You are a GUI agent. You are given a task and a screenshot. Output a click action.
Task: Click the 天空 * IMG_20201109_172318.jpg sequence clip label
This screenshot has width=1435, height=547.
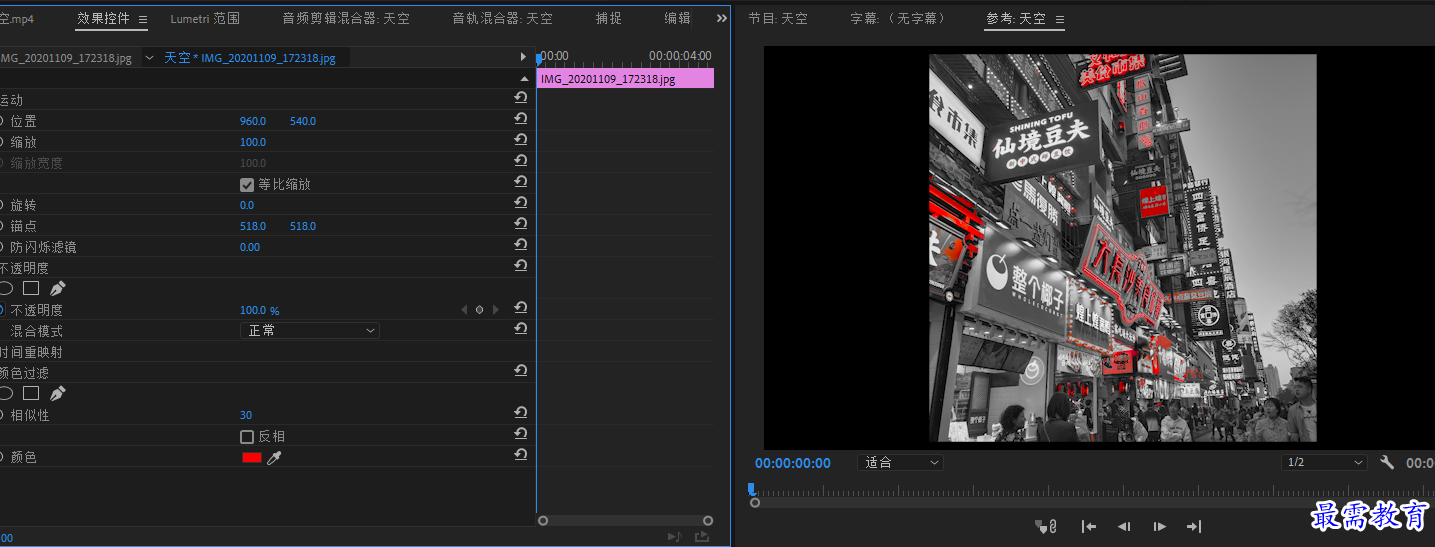click(249, 58)
